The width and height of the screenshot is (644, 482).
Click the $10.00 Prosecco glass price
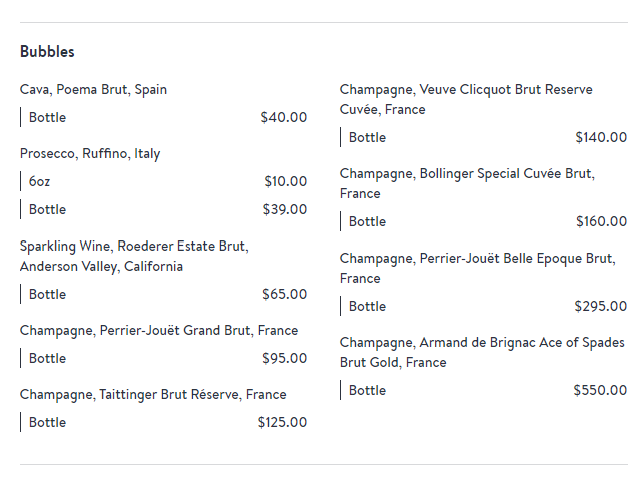pyautogui.click(x=286, y=181)
